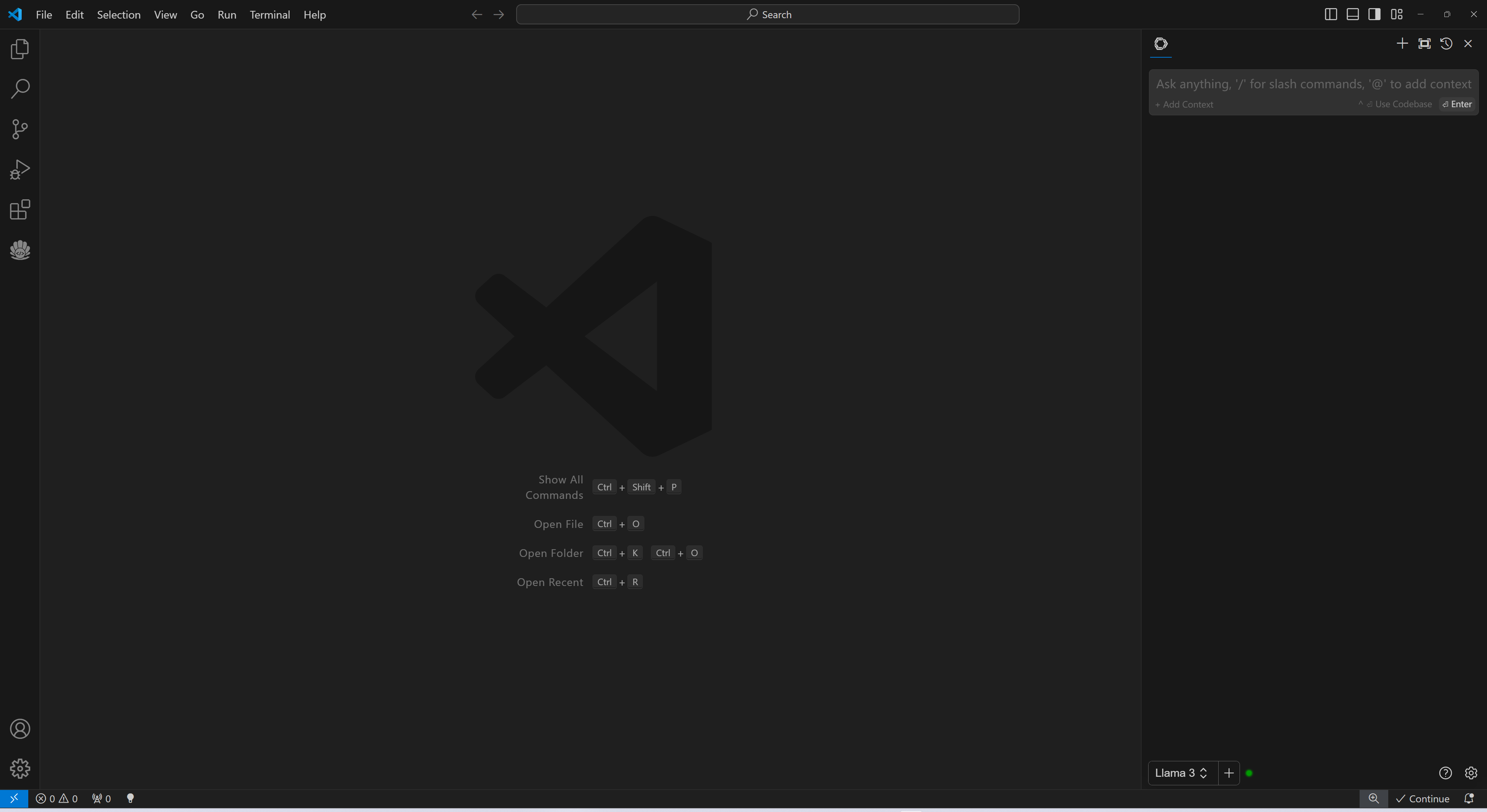
Task: Open the Selection menu
Action: 118,15
